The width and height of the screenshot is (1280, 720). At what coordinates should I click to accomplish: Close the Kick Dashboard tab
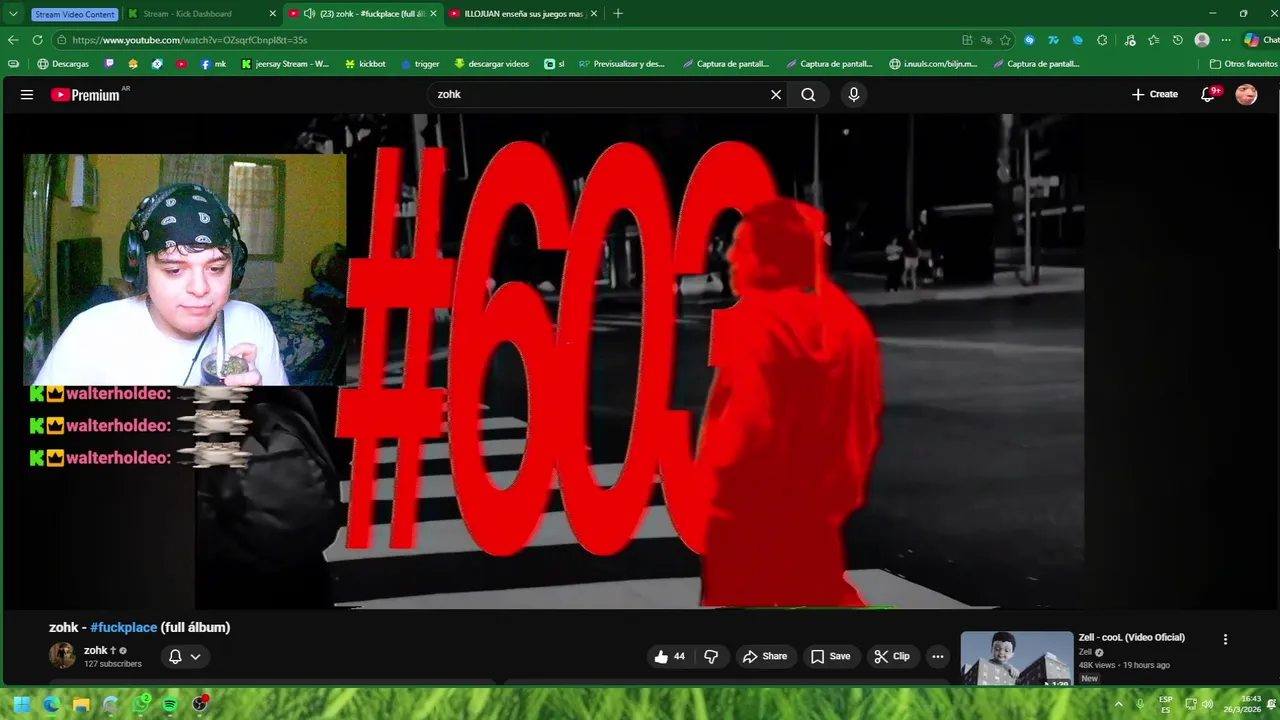273,14
